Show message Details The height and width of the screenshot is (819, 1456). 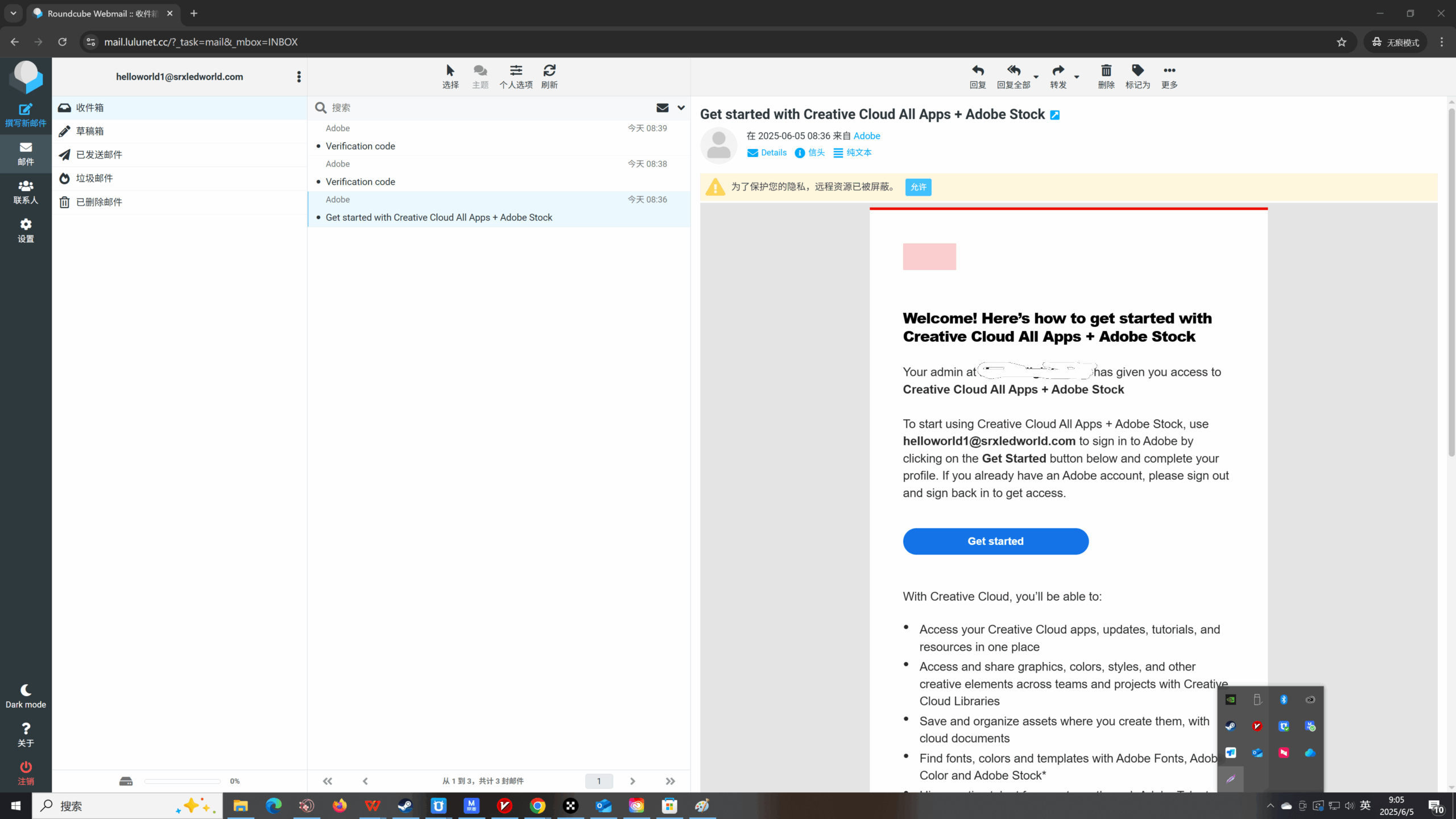pos(767,152)
